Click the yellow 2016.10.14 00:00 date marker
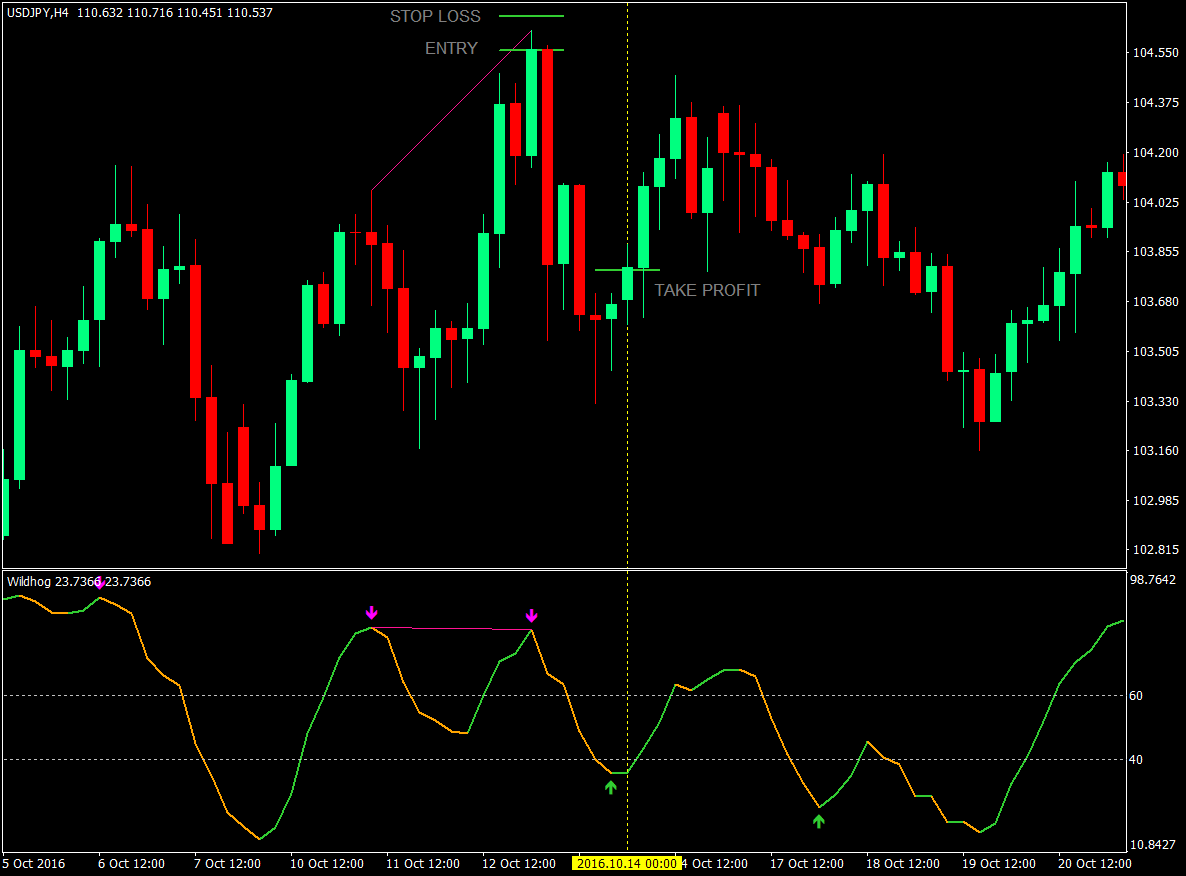Viewport: 1186px width, 876px height. click(627, 863)
